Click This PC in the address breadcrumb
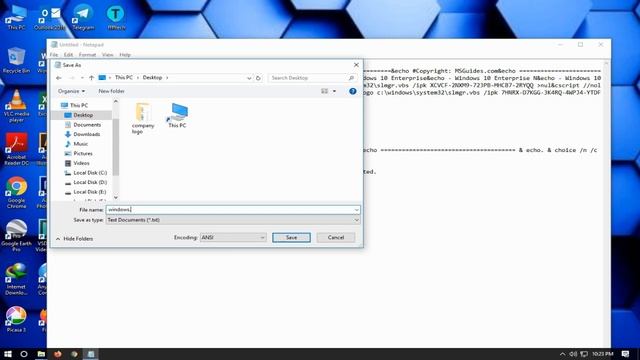 pyautogui.click(x=124, y=78)
